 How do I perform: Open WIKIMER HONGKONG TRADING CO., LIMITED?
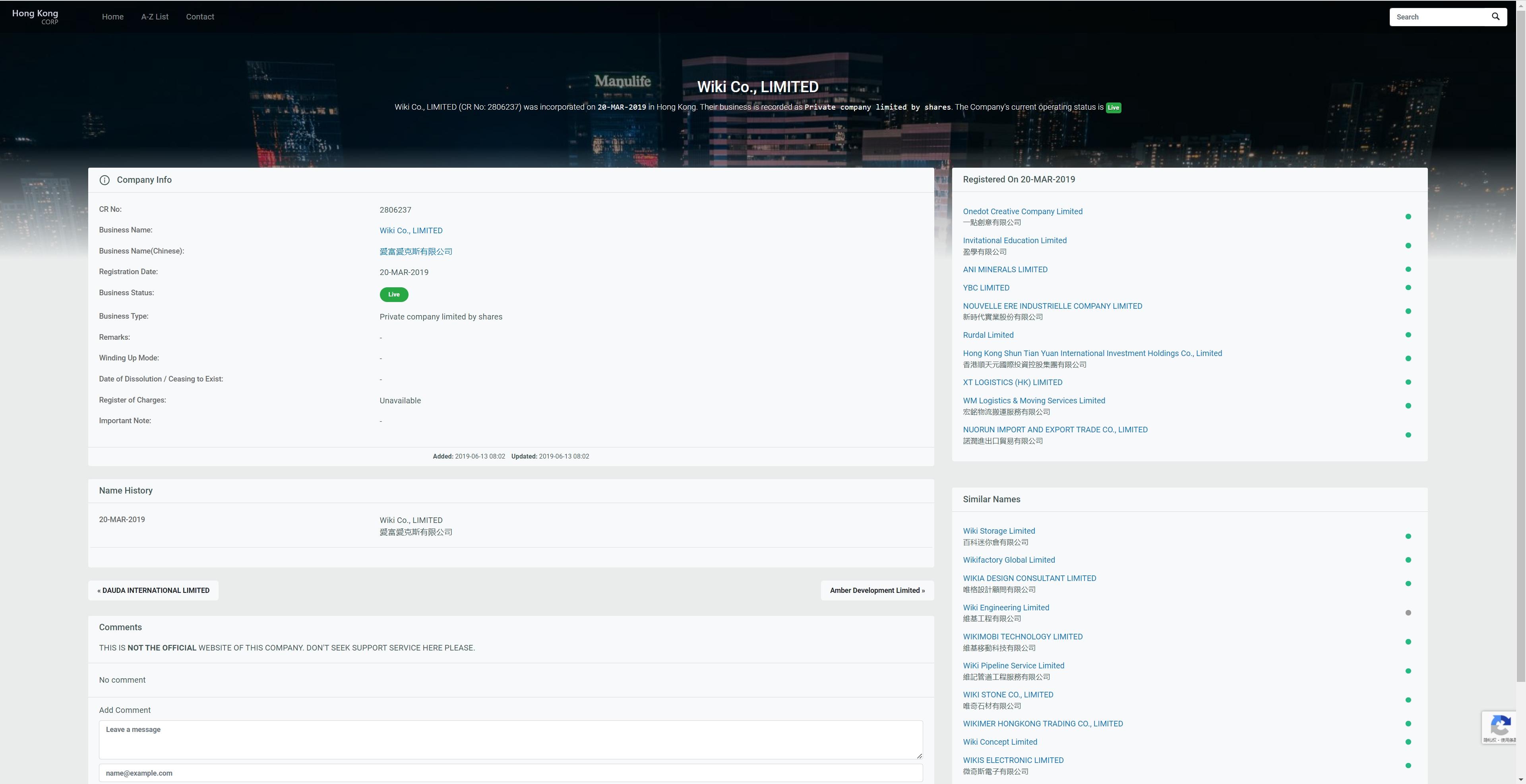[1043, 724]
